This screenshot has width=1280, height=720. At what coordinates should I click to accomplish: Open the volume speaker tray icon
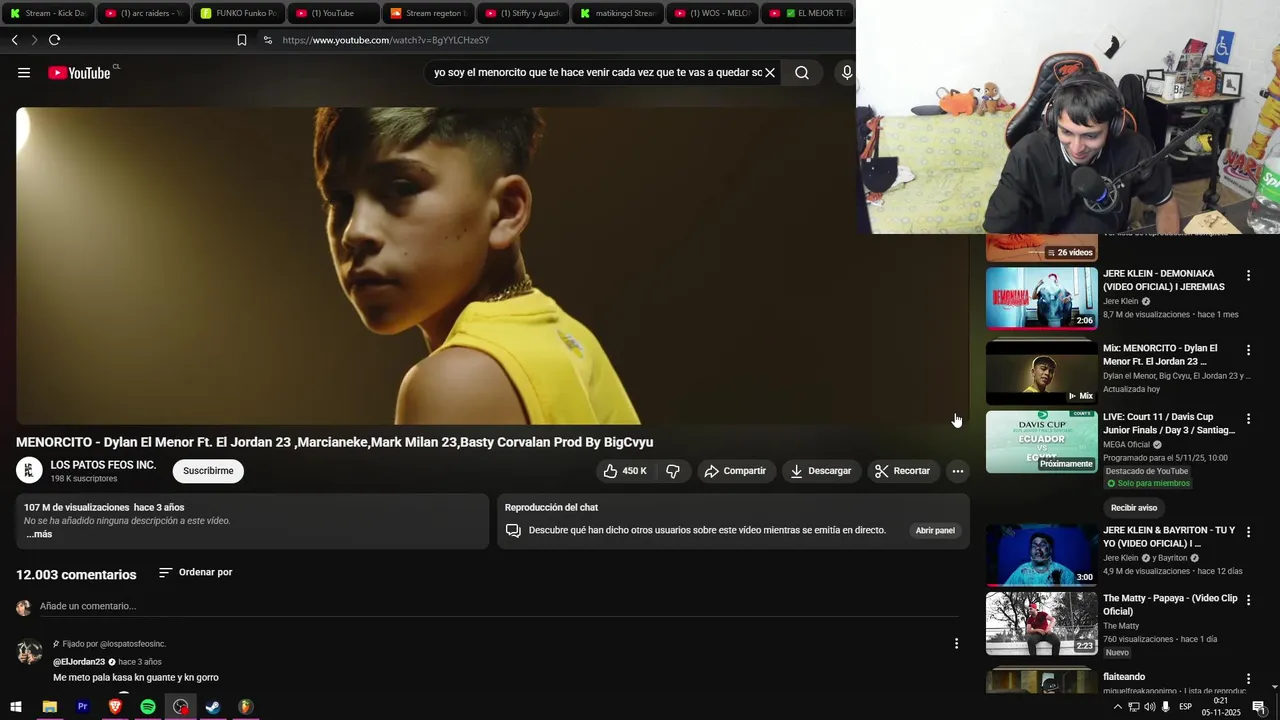1150,707
